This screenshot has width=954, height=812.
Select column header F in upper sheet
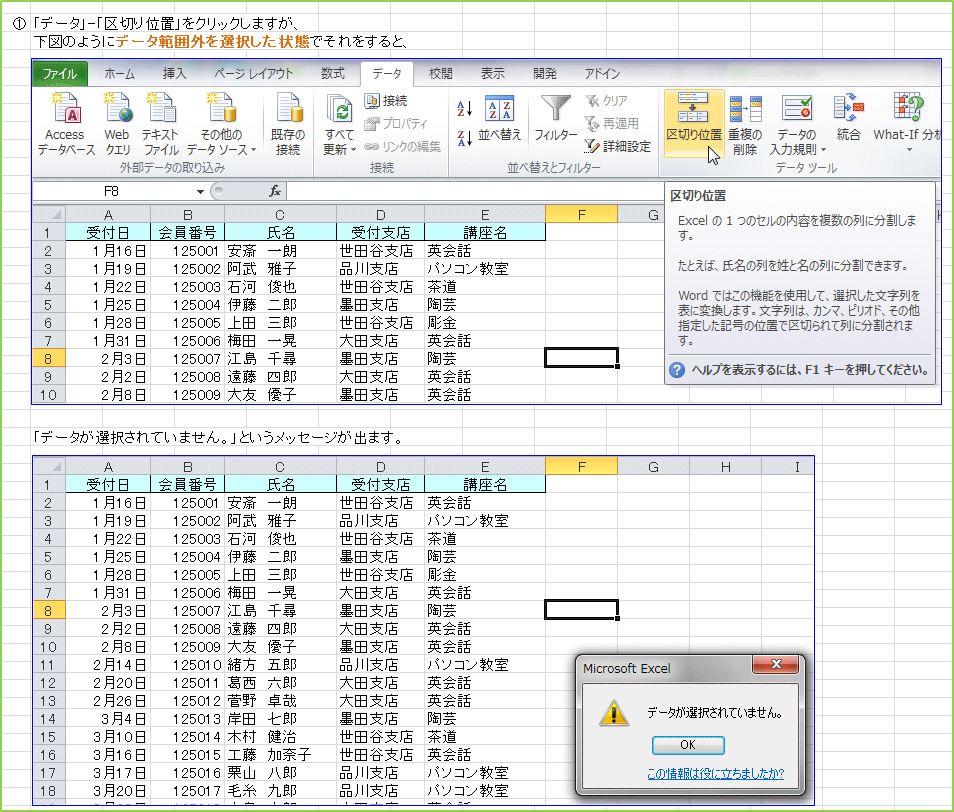point(581,214)
